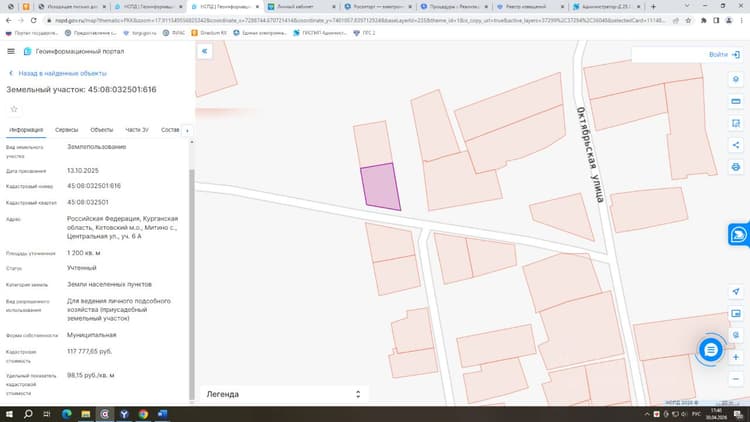Add parcel to favorites with star icon
The image size is (750, 422).
coord(14,110)
